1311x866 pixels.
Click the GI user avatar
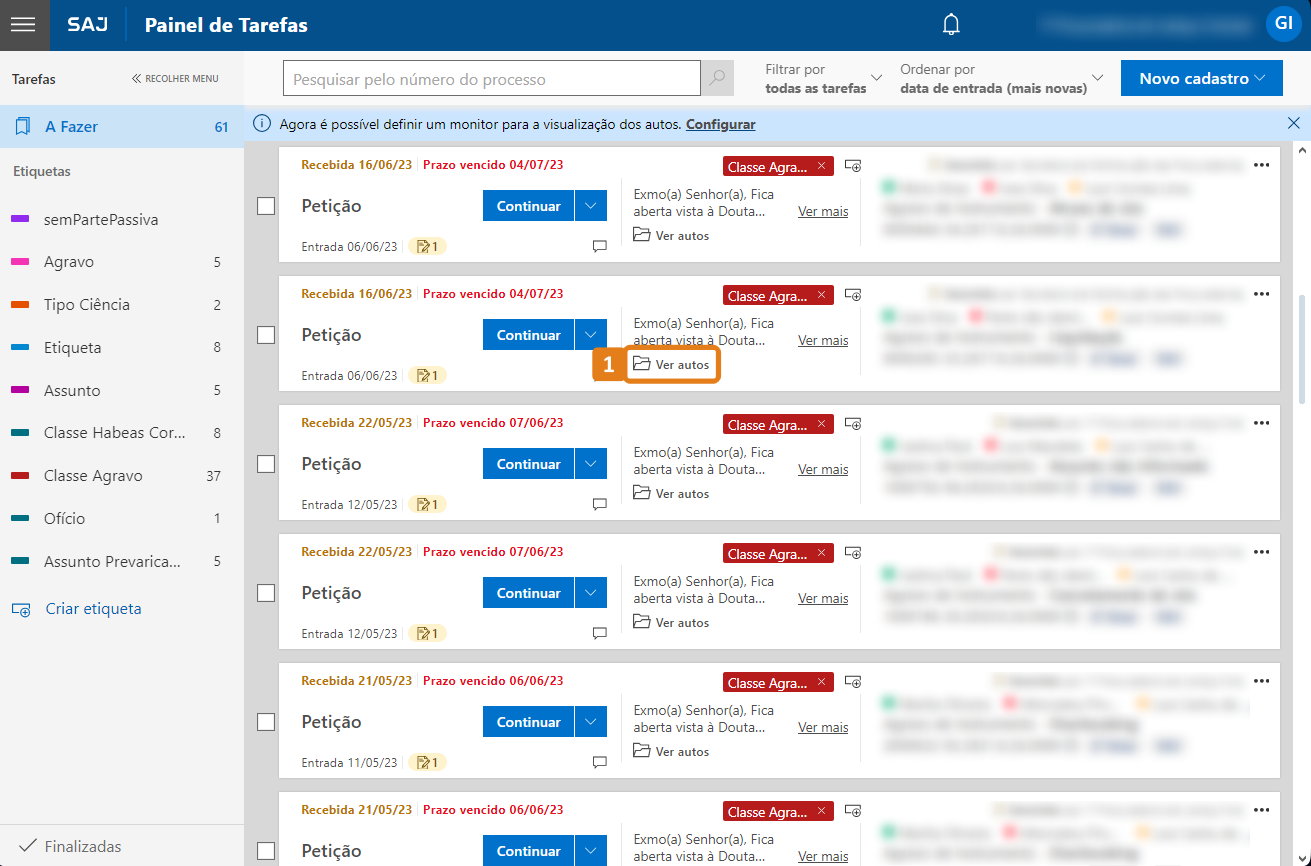[1281, 24]
